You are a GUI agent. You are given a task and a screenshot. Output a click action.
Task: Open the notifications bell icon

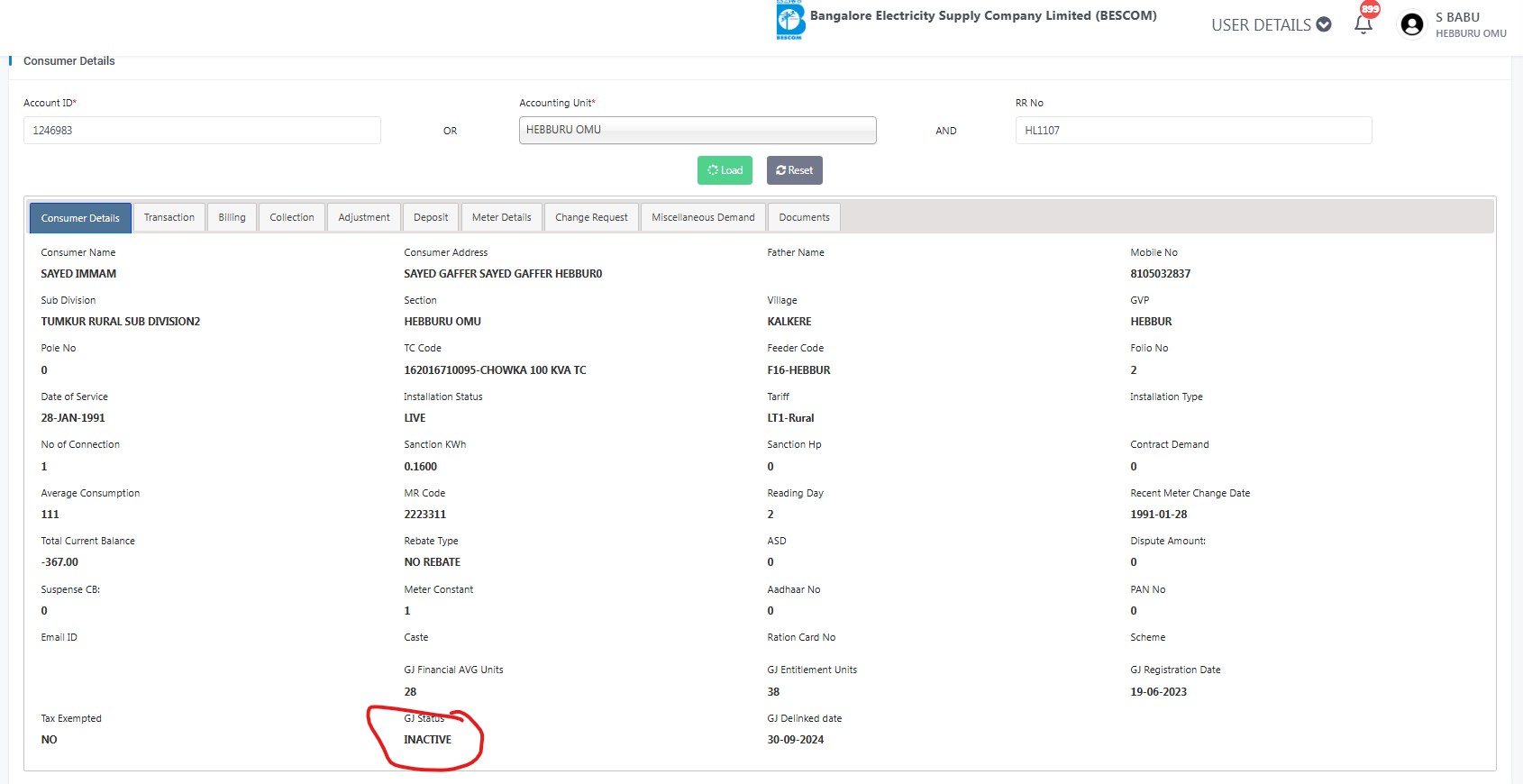[1363, 24]
